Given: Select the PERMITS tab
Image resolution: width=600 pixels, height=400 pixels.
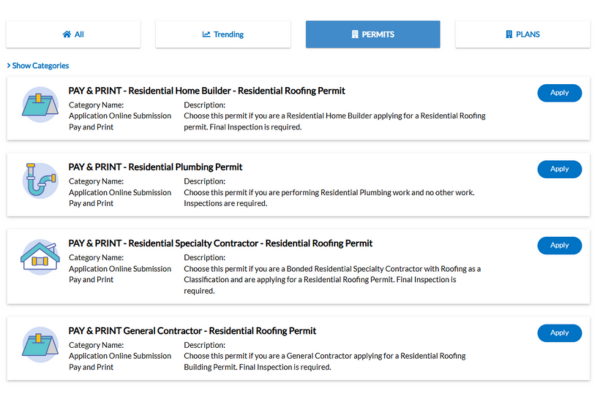Looking at the screenshot, I should 373,34.
